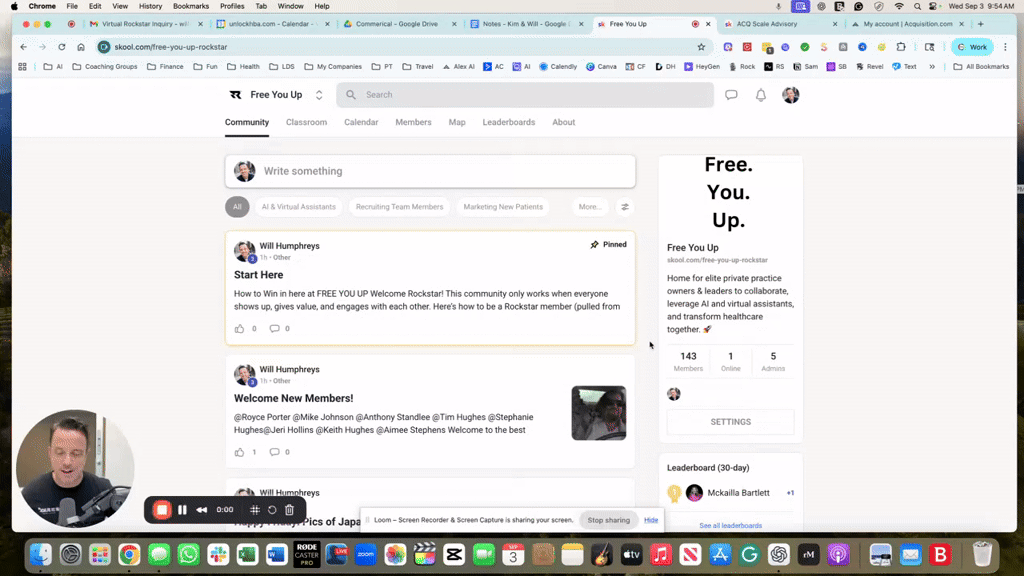Open WhatsApp in the Dock
The width and height of the screenshot is (1024, 576).
point(189,554)
